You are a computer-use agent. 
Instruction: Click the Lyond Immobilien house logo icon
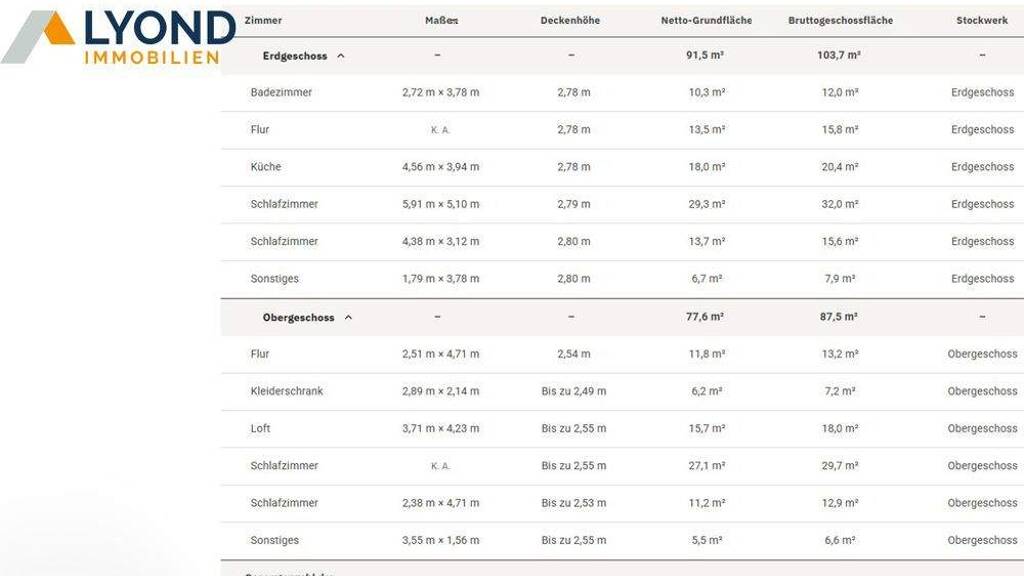[x=40, y=36]
